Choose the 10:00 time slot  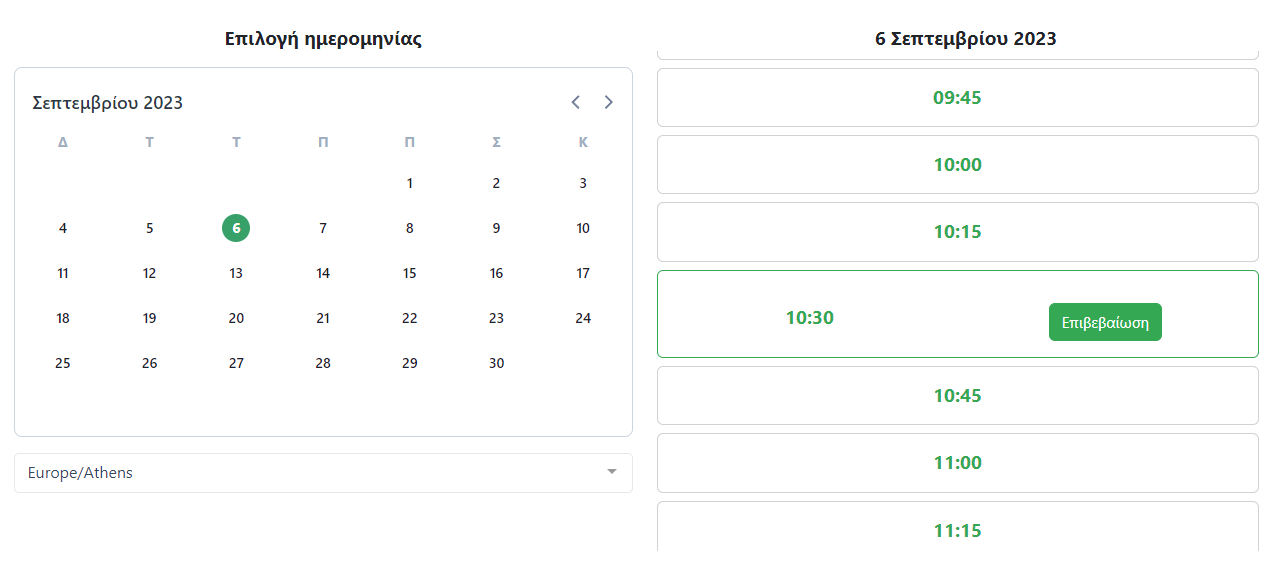957,165
